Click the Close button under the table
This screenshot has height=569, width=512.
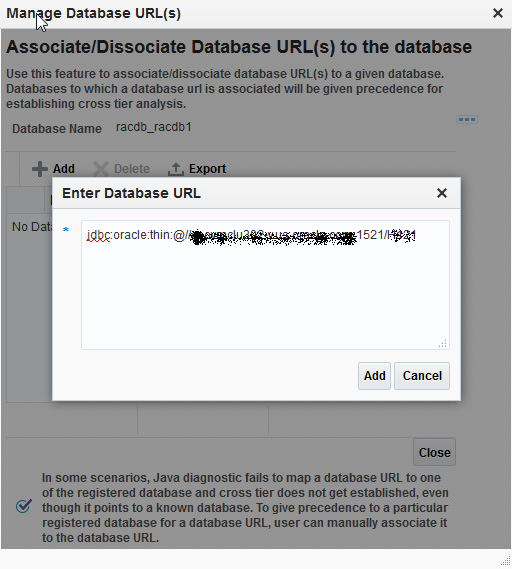point(434,453)
